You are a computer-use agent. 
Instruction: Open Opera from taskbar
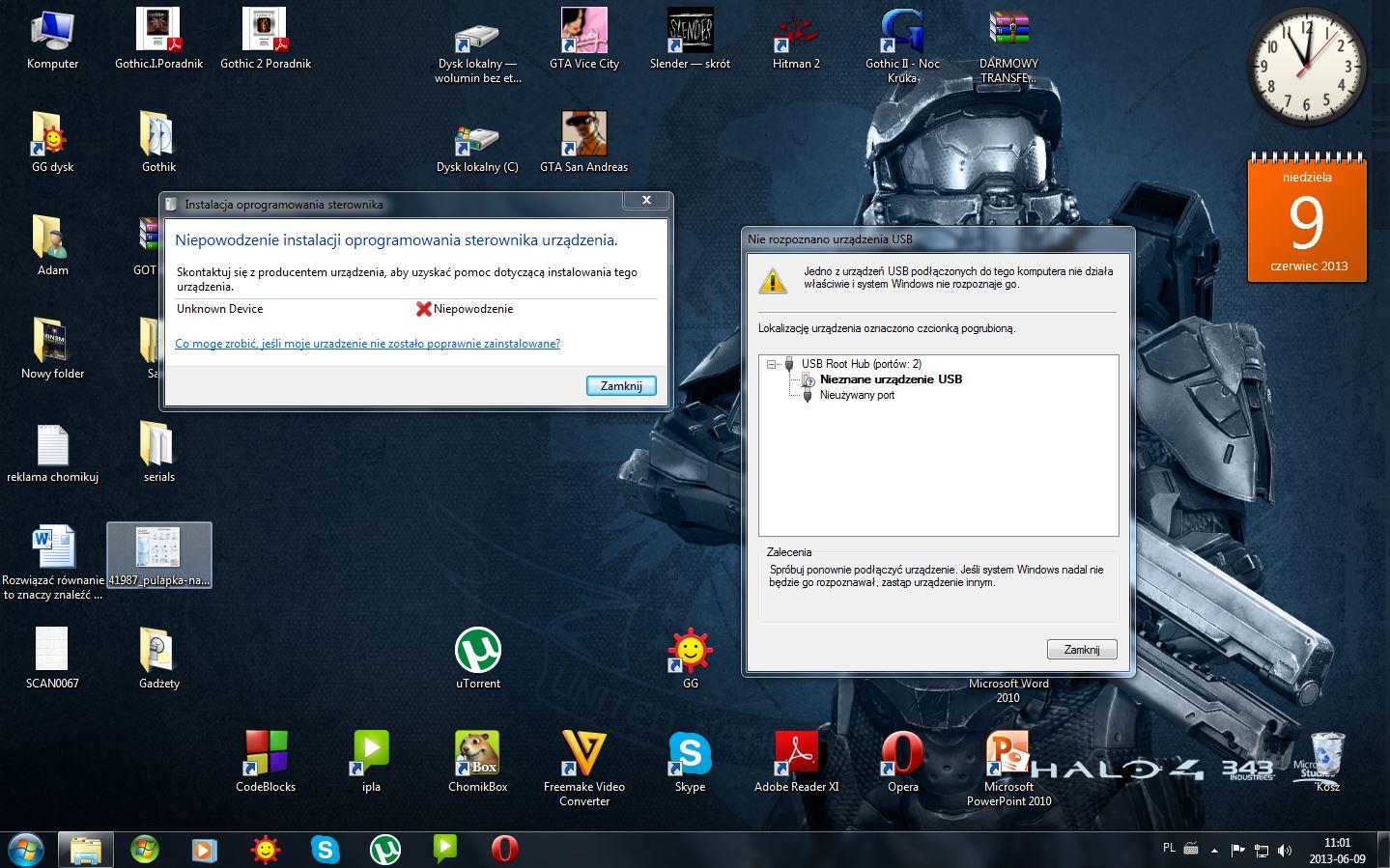504,850
